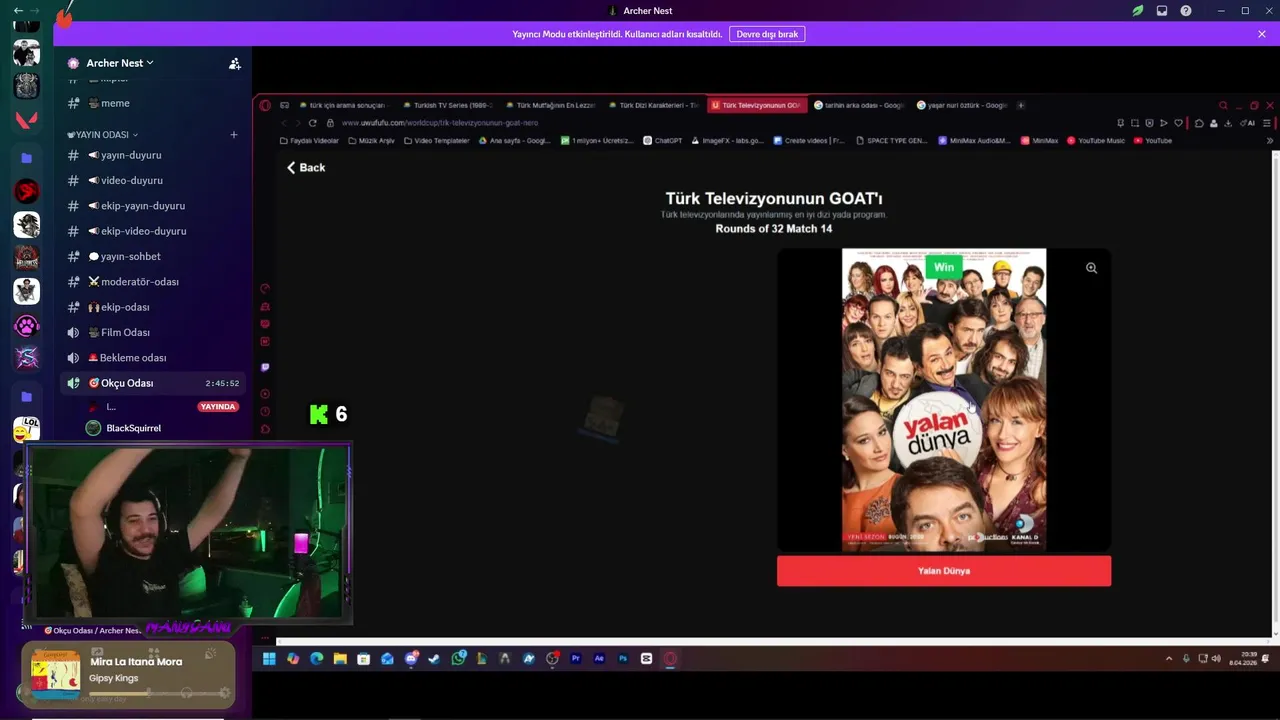This screenshot has height=720, width=1280.
Task: Open Premiere Pro from the streamed taskbar
Action: (x=576, y=659)
